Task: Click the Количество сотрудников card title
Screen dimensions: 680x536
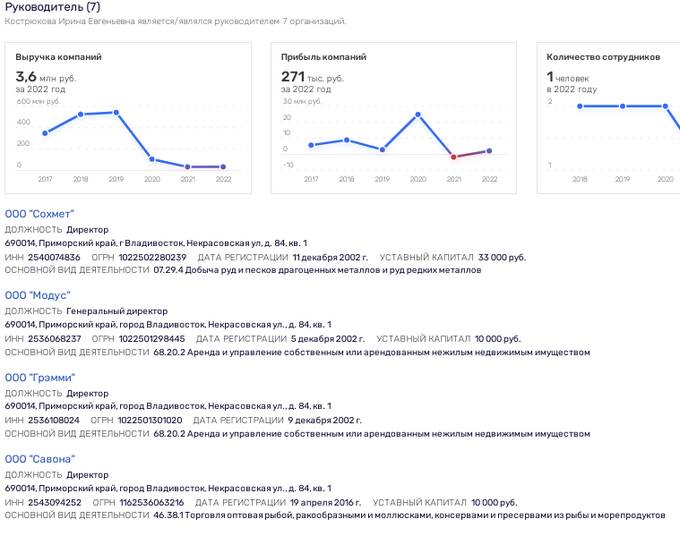Action: click(x=603, y=57)
